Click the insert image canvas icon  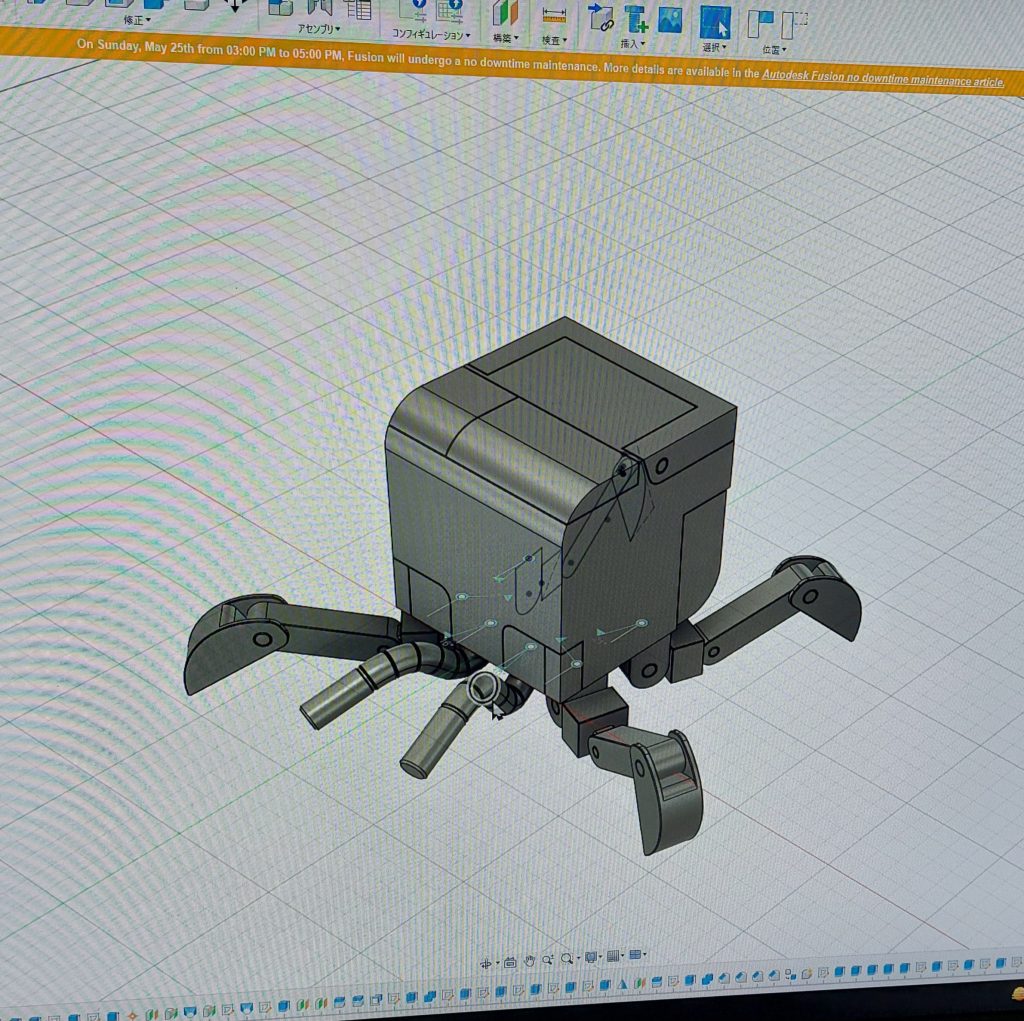[669, 19]
